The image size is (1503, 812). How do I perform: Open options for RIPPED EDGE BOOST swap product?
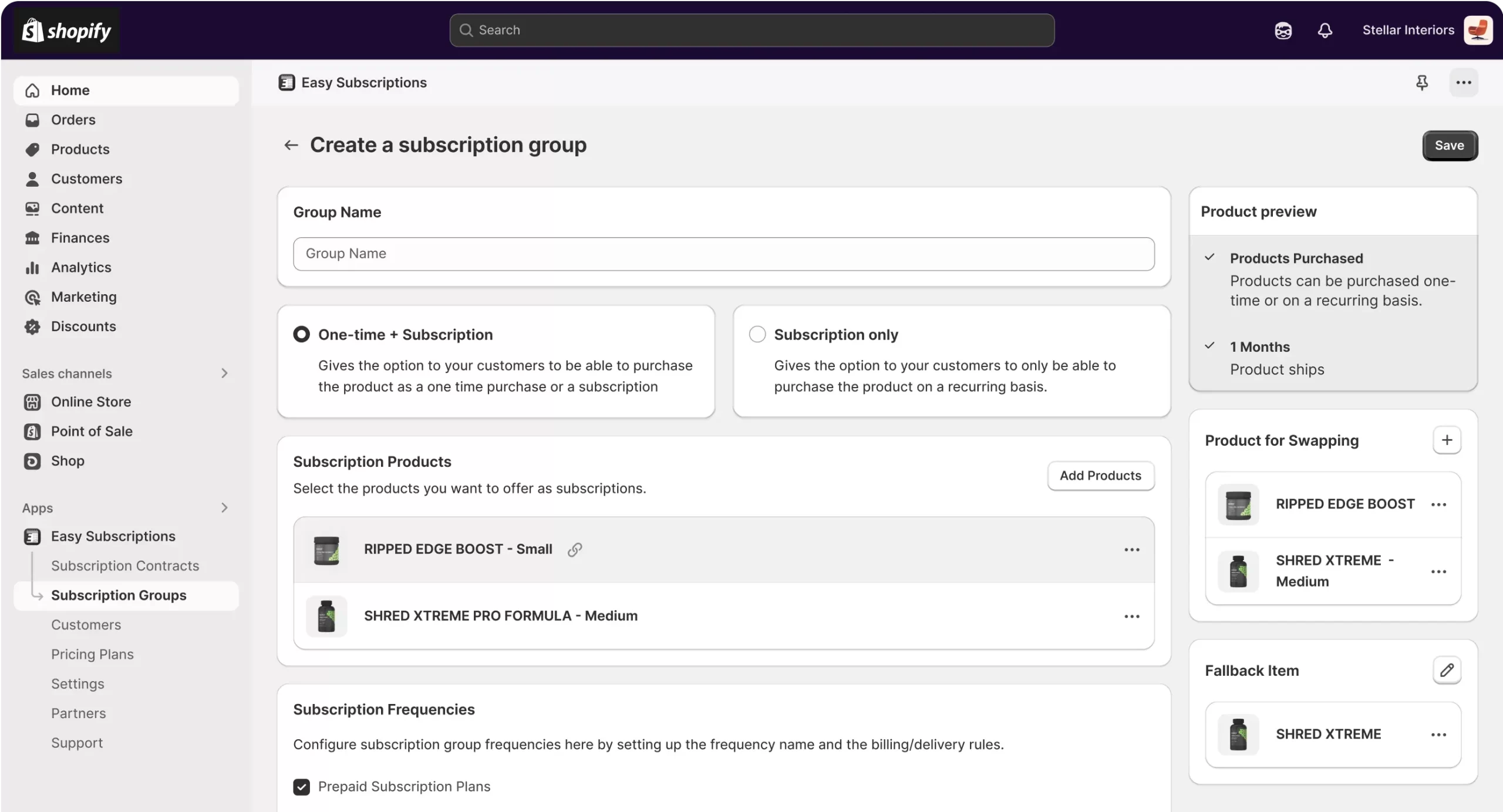point(1438,504)
